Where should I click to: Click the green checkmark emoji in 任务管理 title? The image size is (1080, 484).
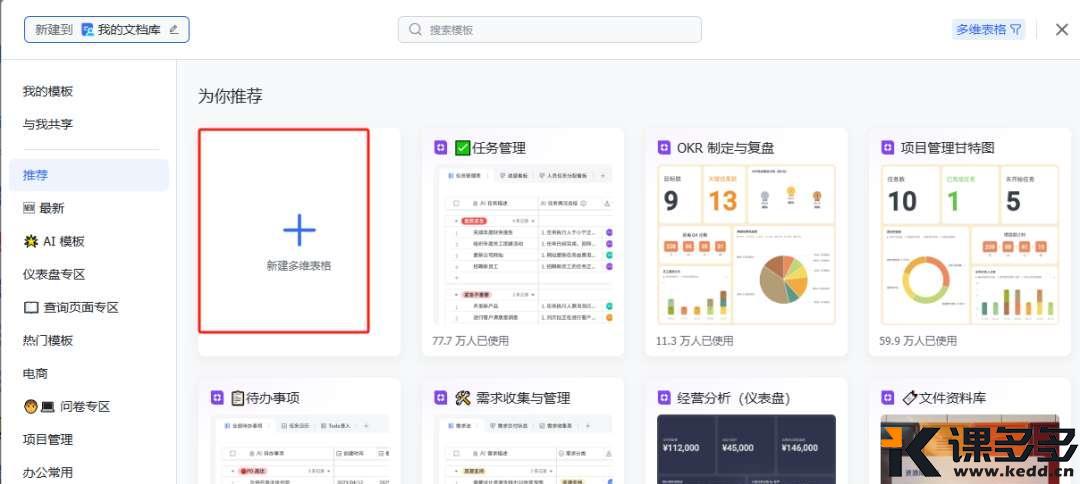463,147
